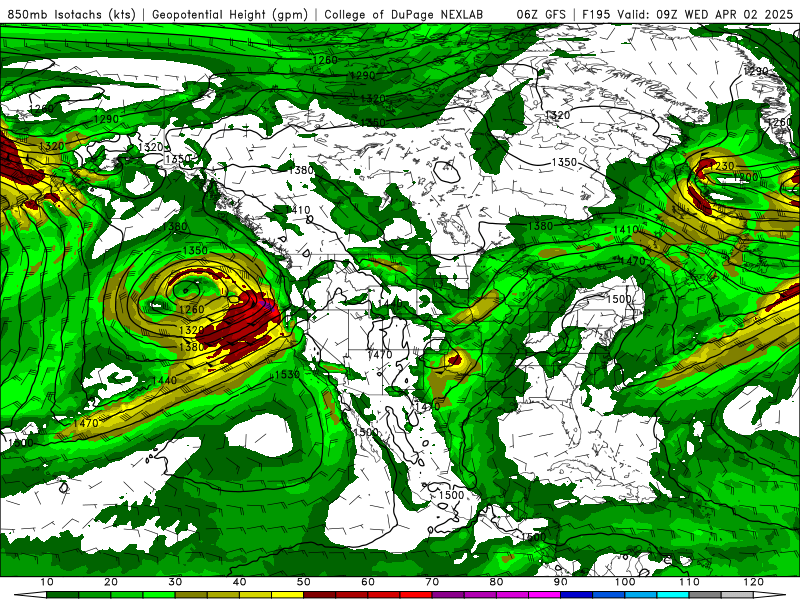Select the cyan swatch in the legend
Image resolution: width=800 pixels, height=600 pixels.
click(672, 595)
